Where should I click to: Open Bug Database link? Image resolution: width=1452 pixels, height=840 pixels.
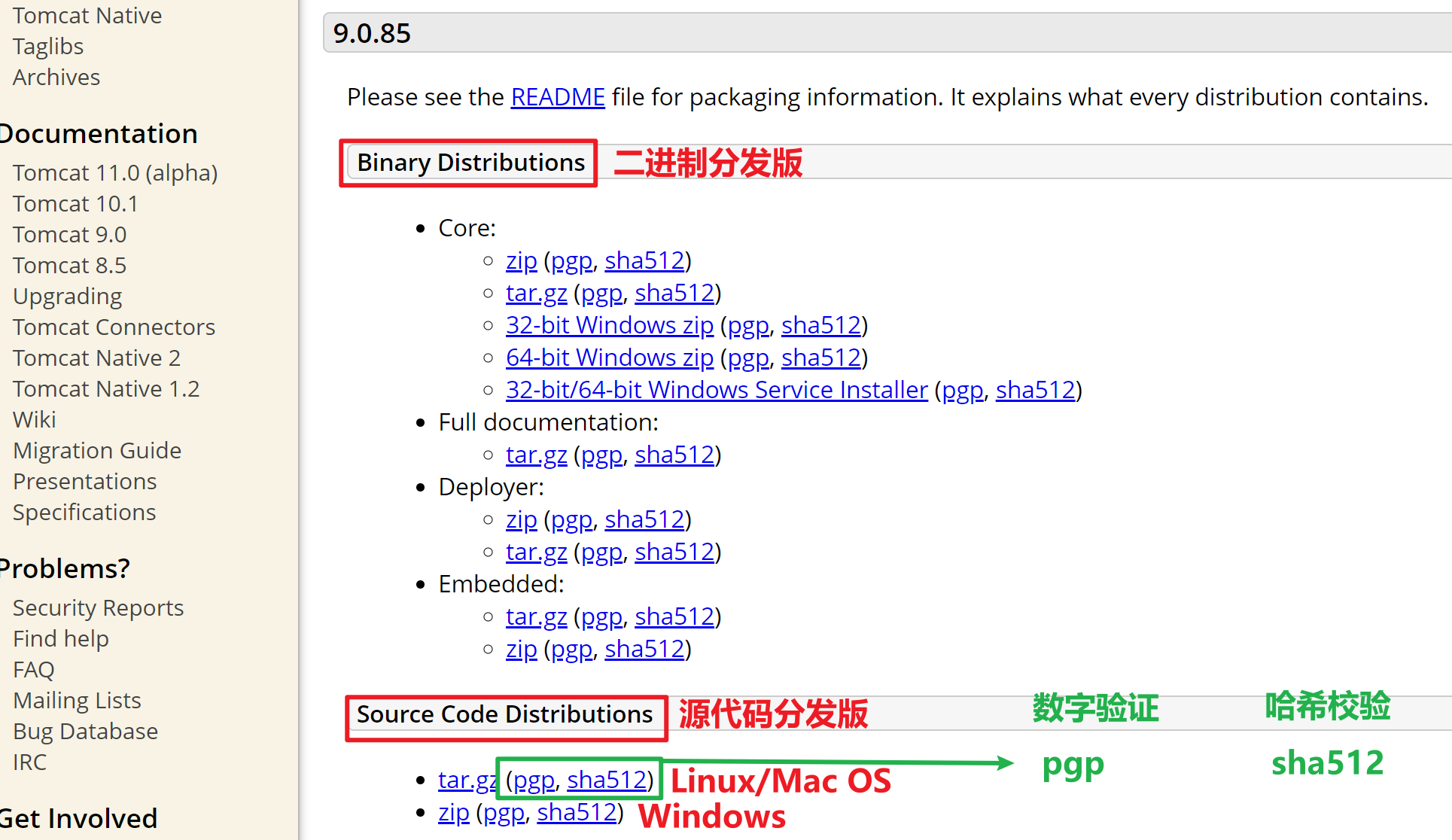pyautogui.click(x=85, y=731)
